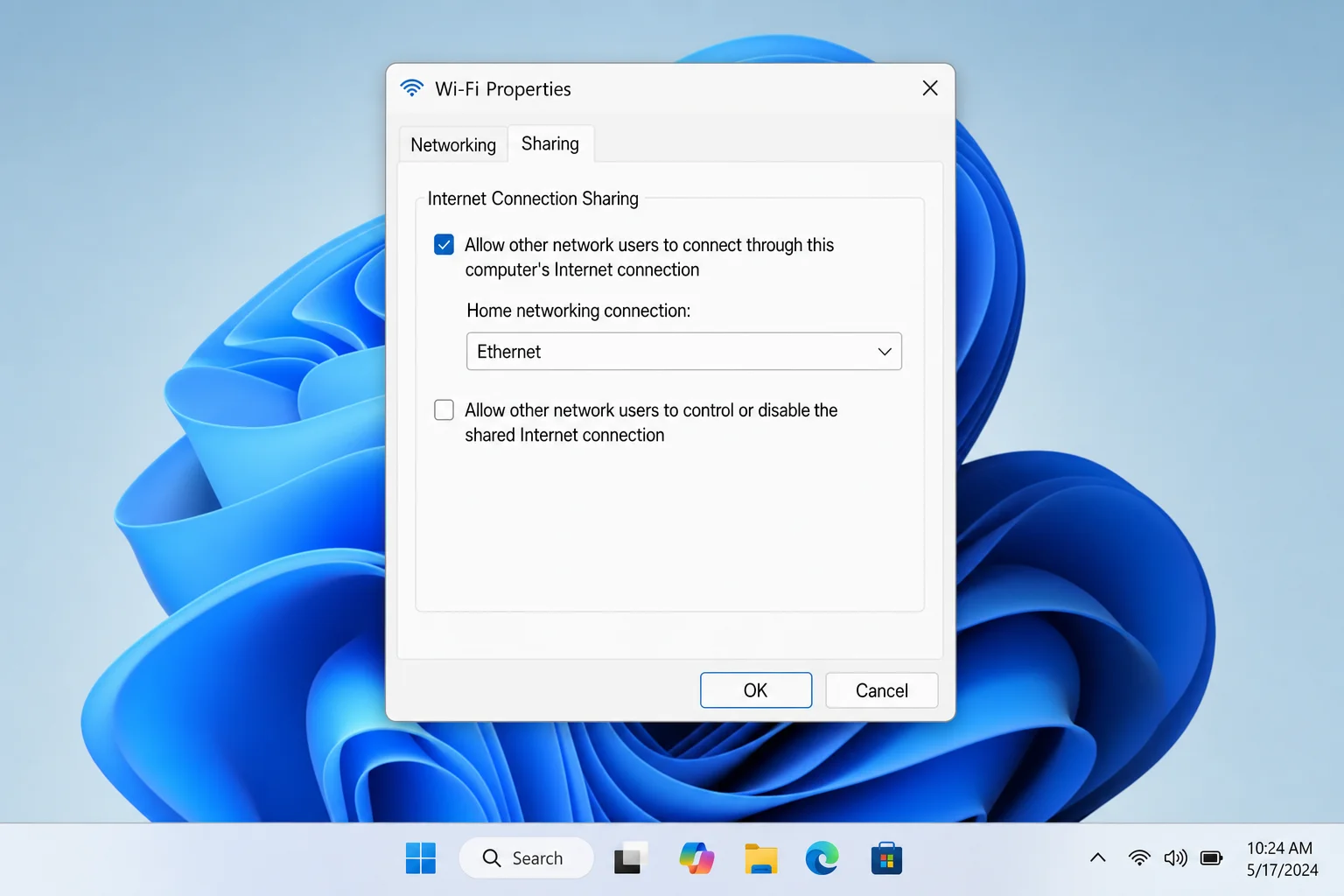This screenshot has height=896, width=1344.
Task: Click the battery icon in system tray
Action: 1212,858
